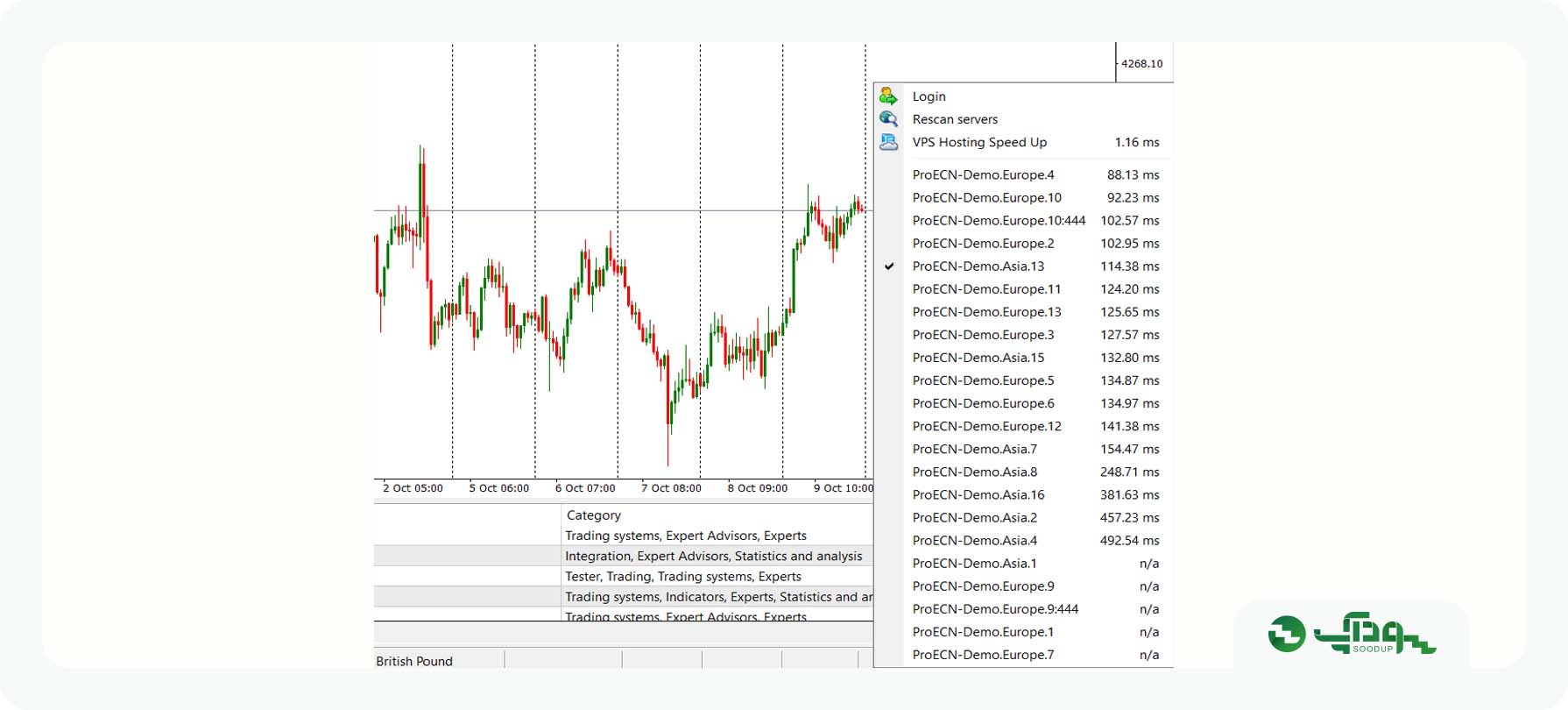
Task: Click the Login icon in the menu
Action: click(x=888, y=96)
